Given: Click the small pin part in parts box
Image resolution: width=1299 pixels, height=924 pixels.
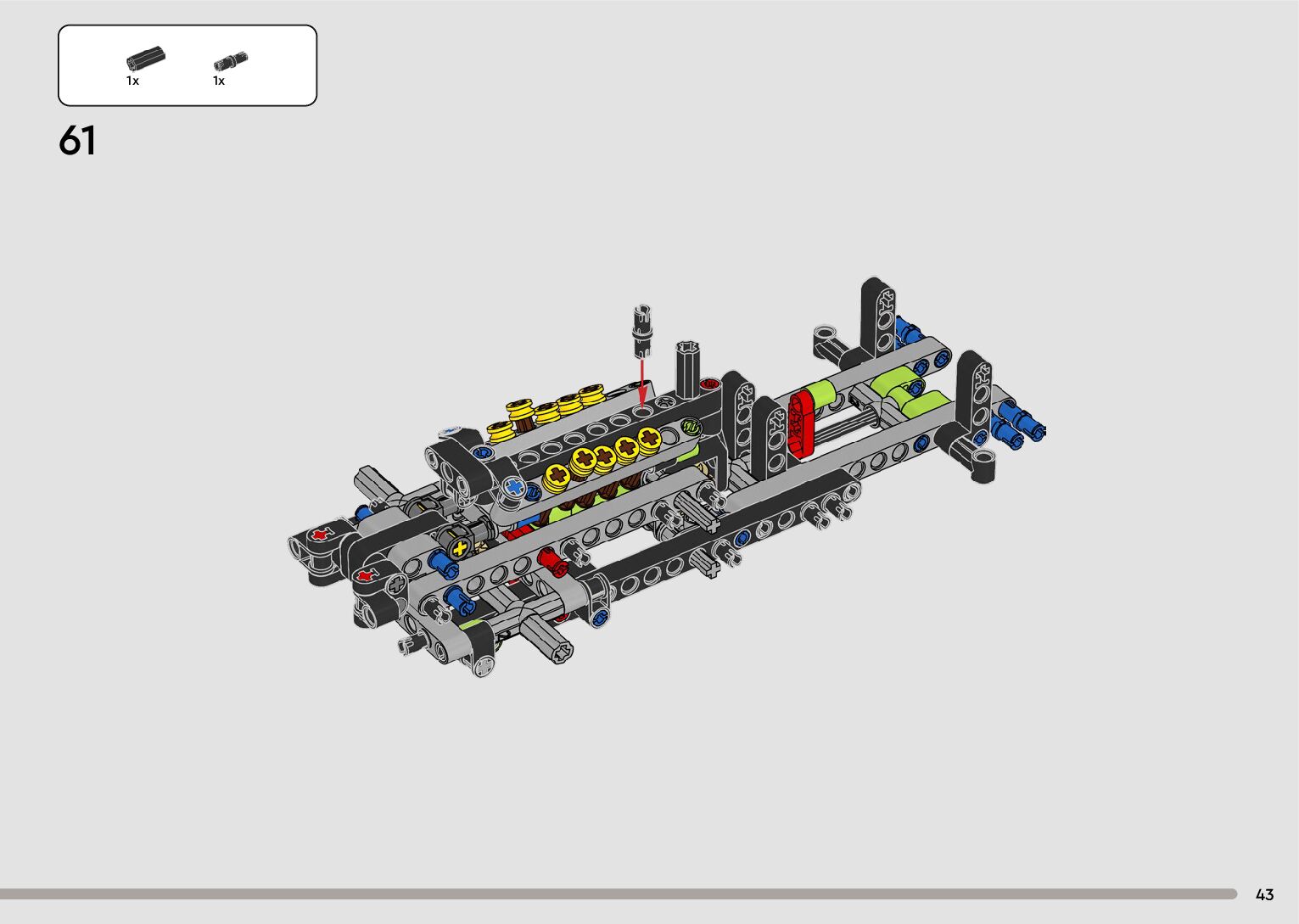Looking at the screenshot, I should (230, 60).
